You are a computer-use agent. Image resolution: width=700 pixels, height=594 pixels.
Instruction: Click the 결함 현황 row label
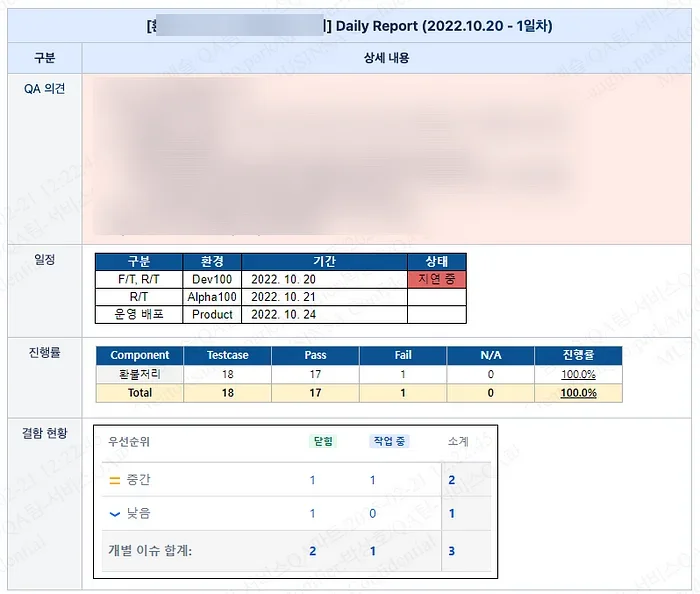click(45, 433)
